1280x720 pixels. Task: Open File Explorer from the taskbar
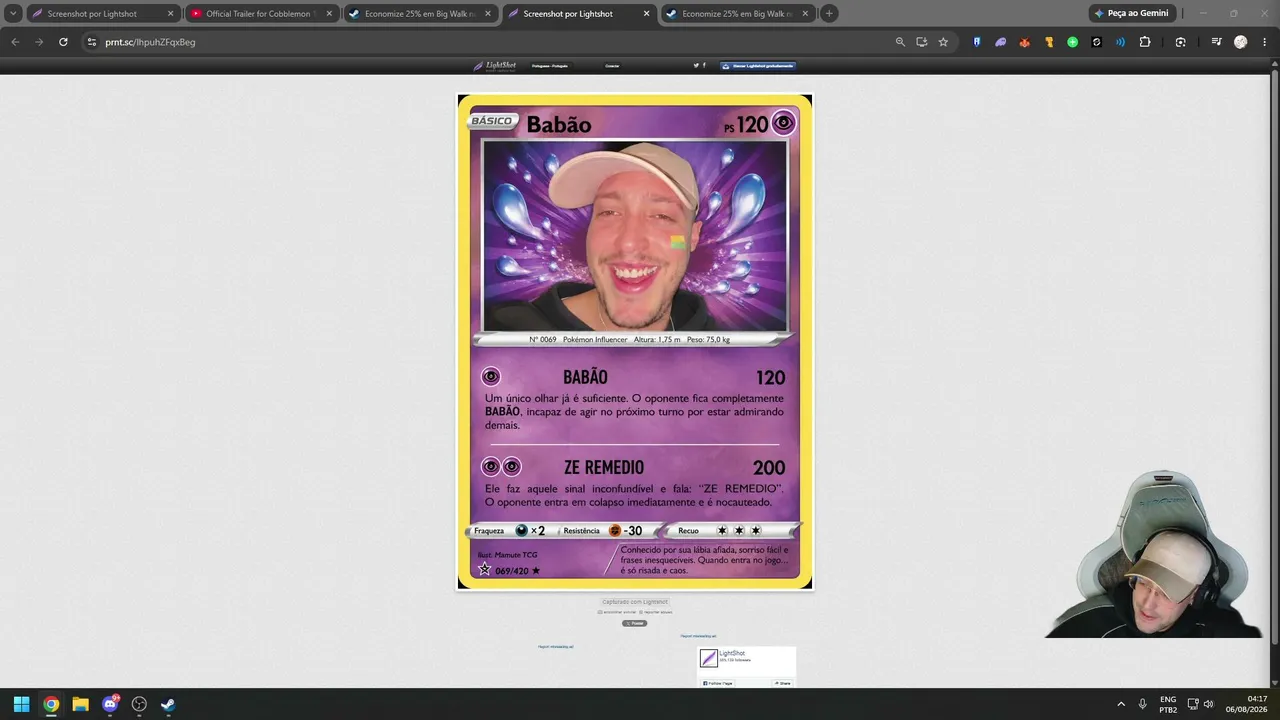[80, 704]
